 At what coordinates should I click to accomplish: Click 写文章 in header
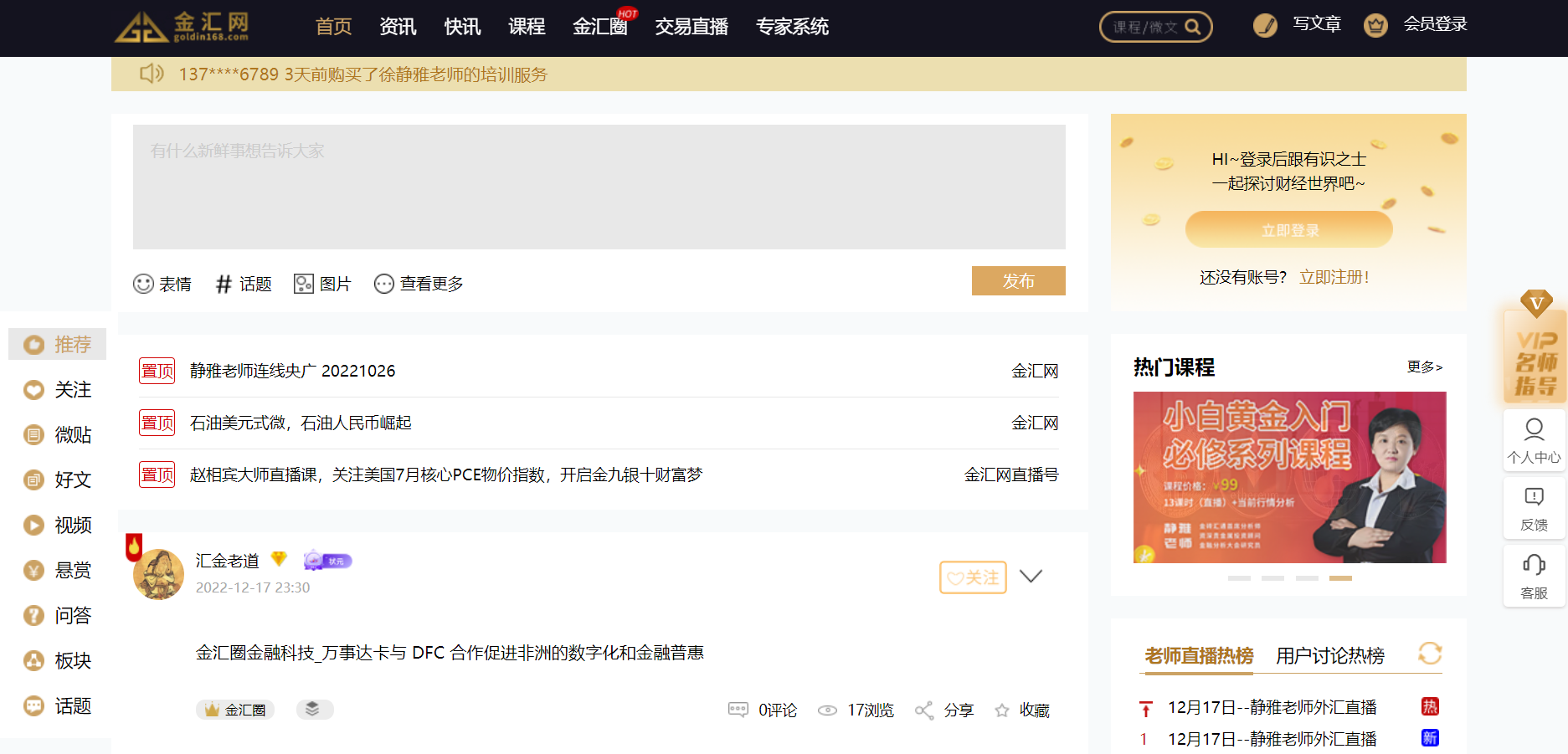click(x=1317, y=24)
